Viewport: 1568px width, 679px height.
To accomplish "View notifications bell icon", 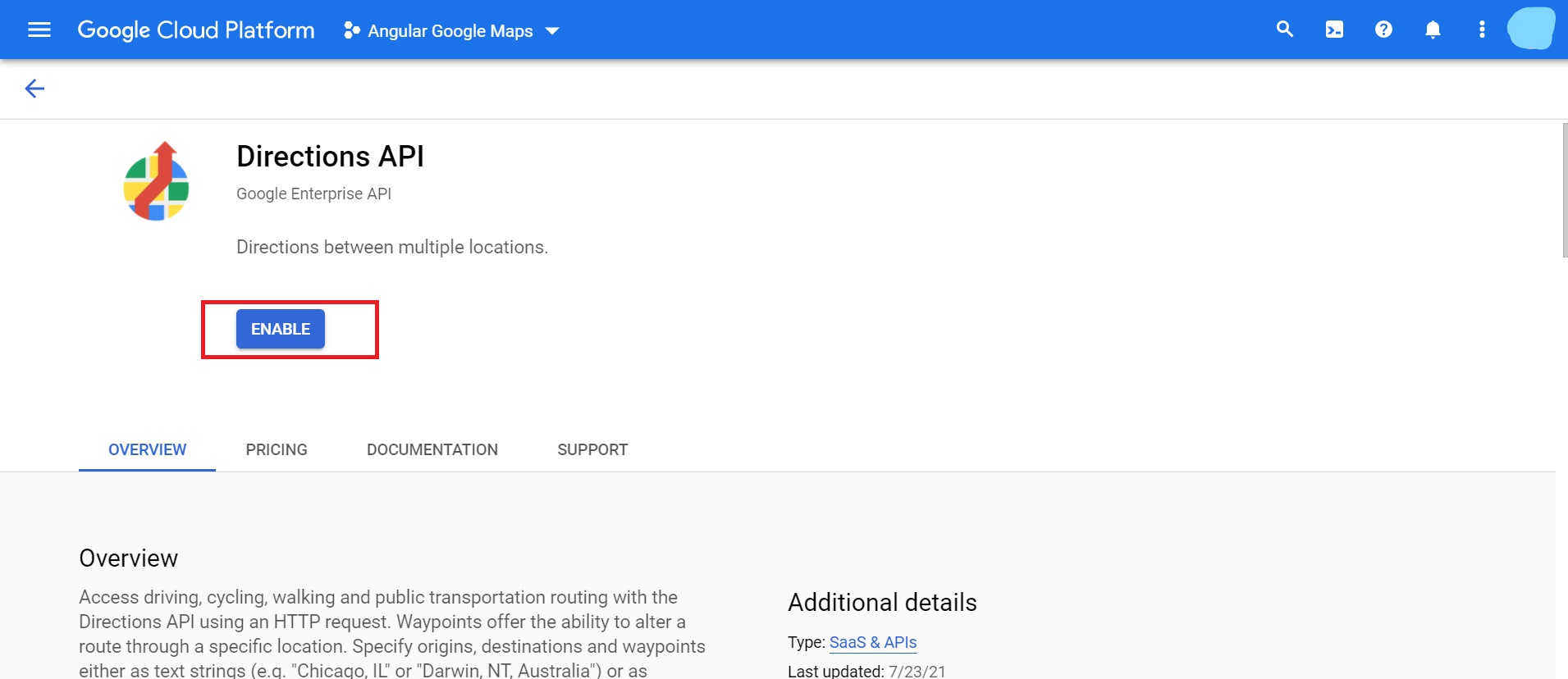I will [x=1433, y=30].
